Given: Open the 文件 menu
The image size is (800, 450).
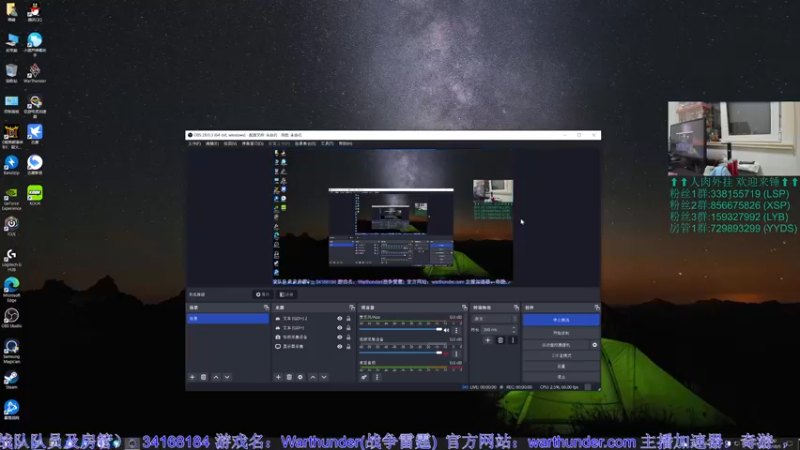Looking at the screenshot, I should (194, 144).
